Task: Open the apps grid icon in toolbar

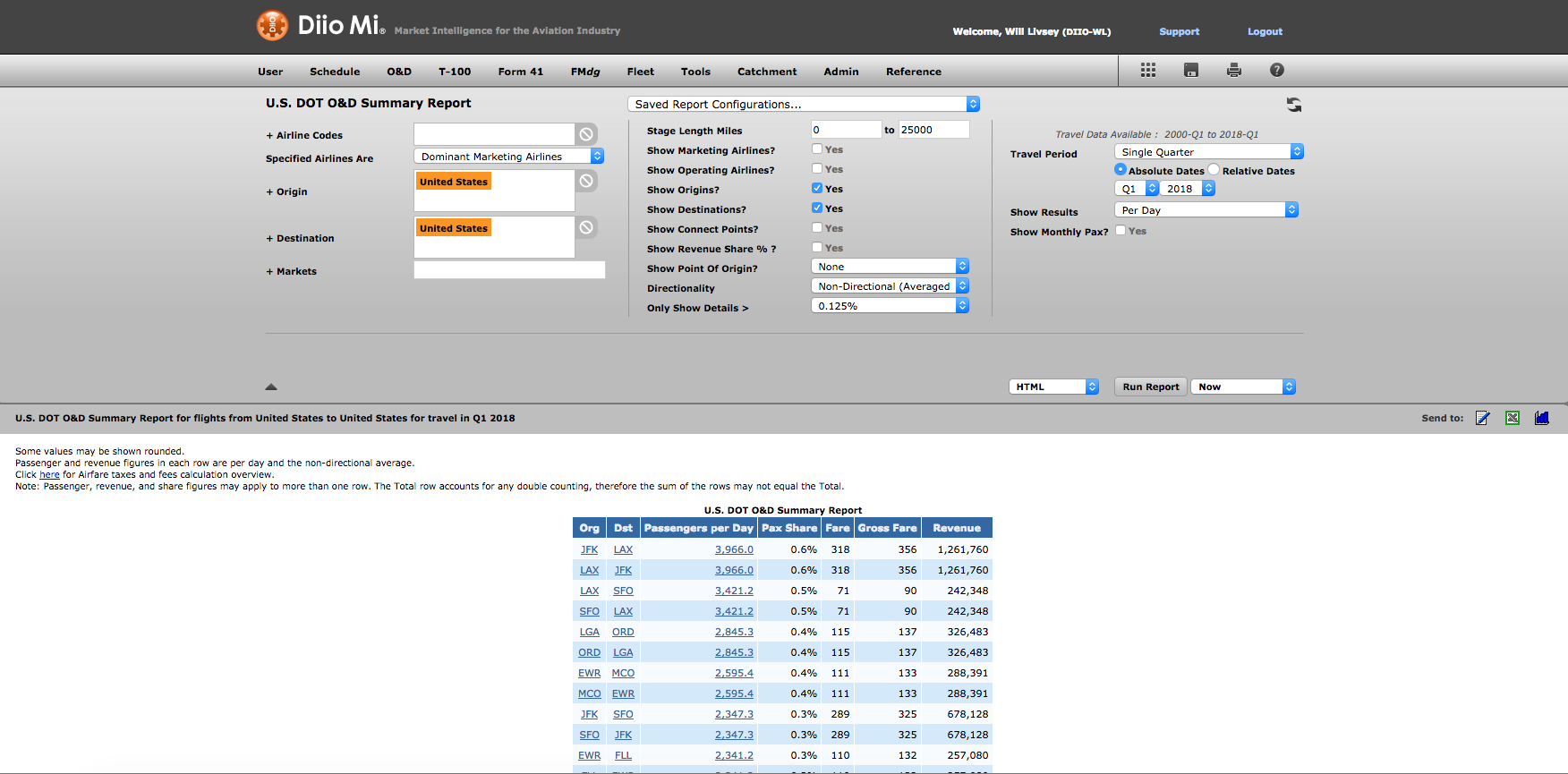Action: coord(1148,70)
